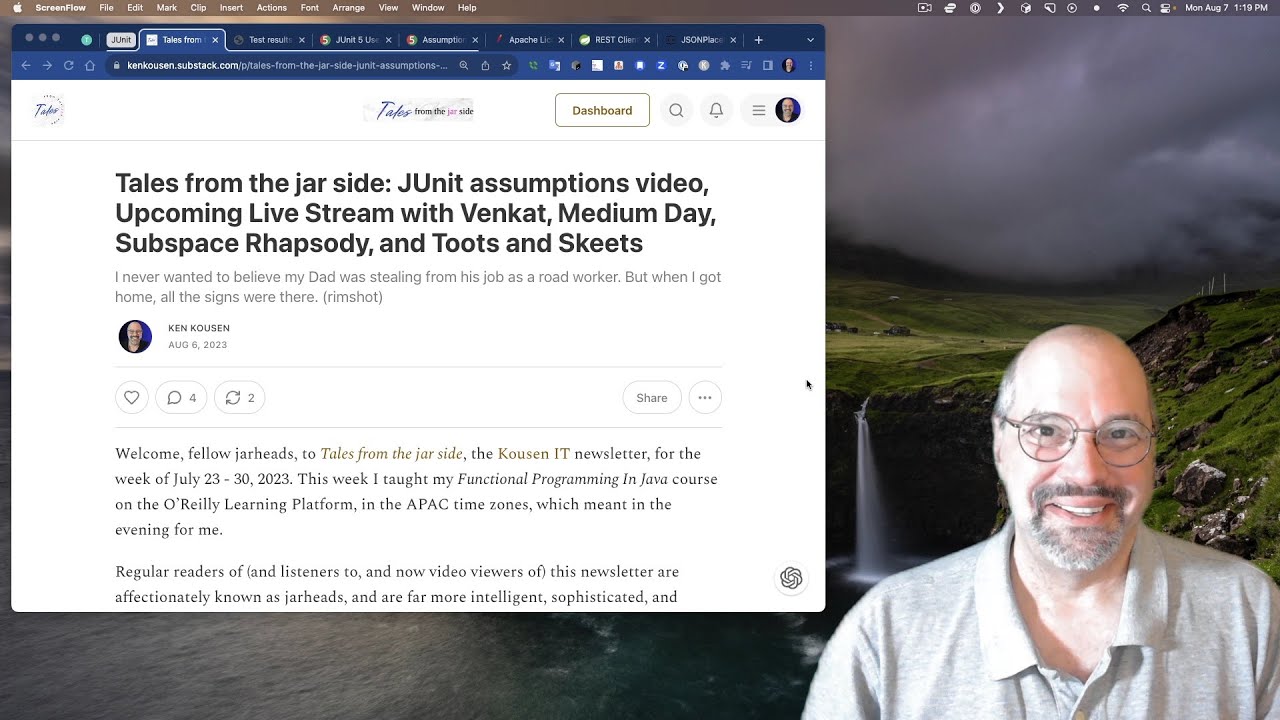Bookmark this page with star icon

[506, 65]
